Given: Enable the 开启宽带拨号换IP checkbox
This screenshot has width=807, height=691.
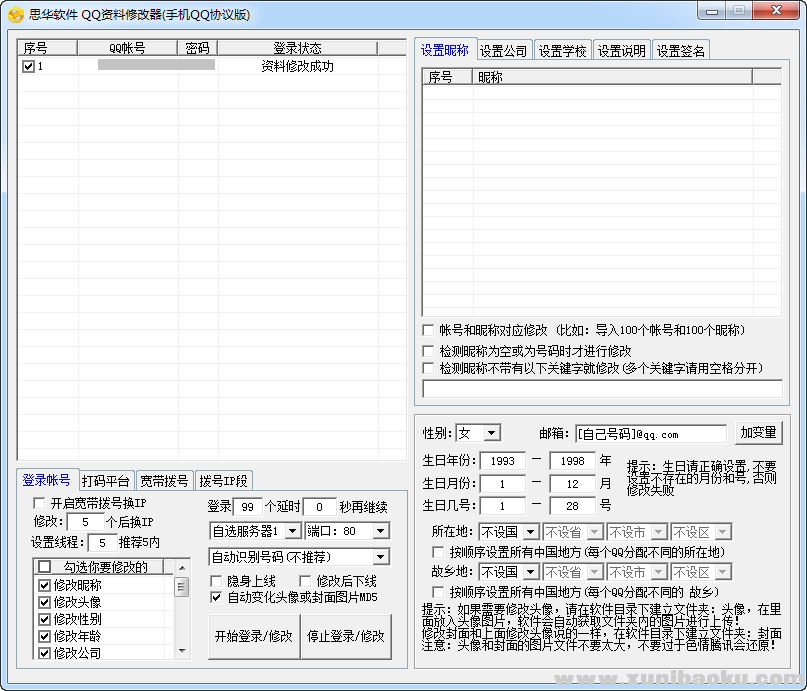Looking at the screenshot, I should point(40,503).
